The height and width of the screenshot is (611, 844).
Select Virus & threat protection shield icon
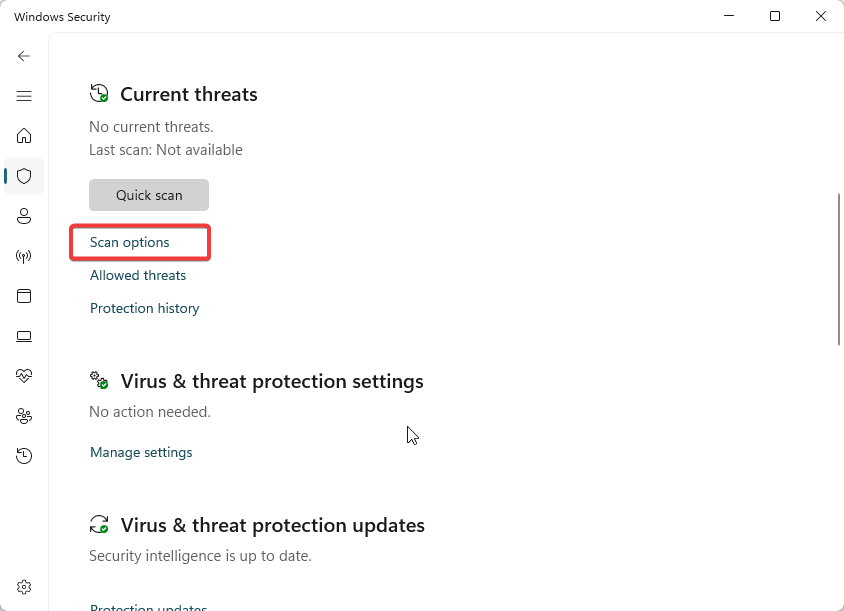tap(24, 176)
